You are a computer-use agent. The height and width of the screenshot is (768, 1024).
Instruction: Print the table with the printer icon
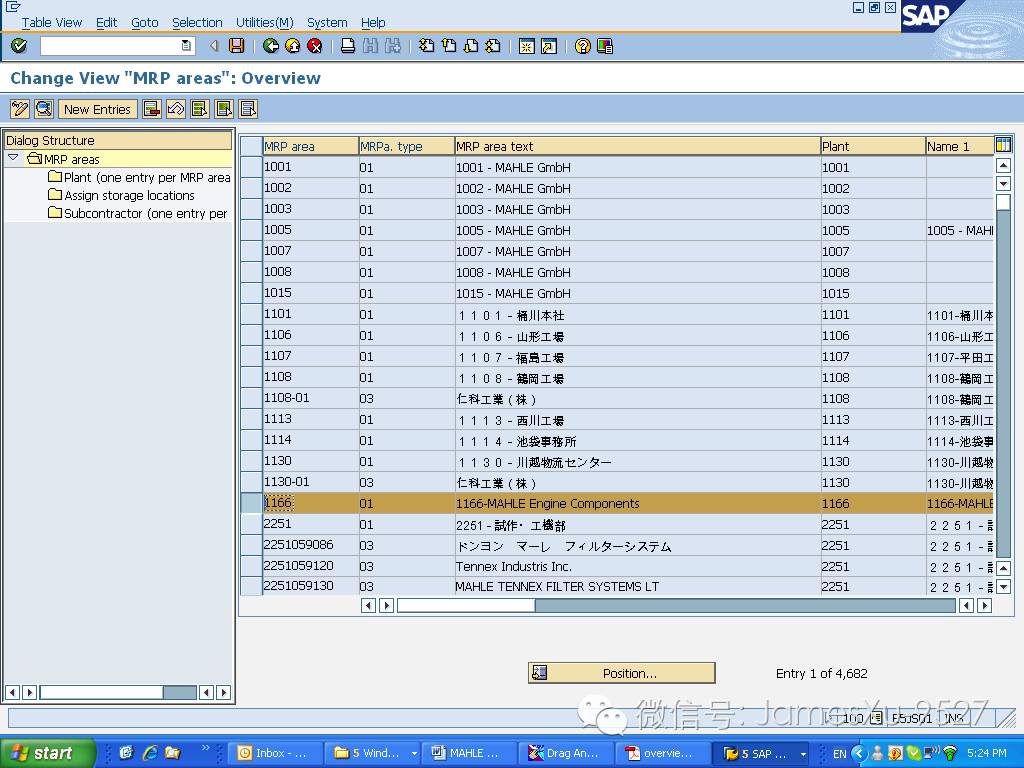tap(348, 46)
